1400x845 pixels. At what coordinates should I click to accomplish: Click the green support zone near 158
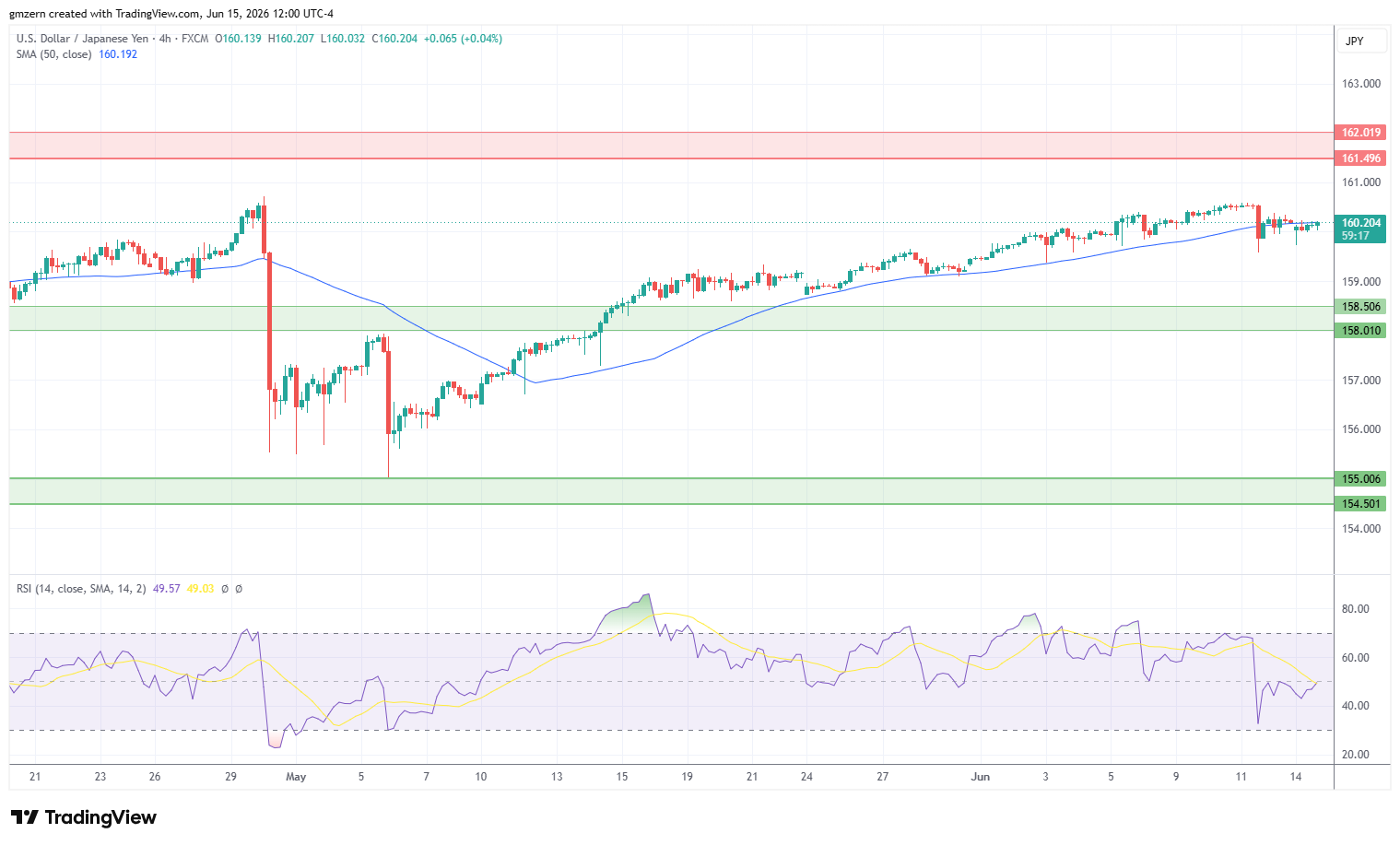click(671, 319)
